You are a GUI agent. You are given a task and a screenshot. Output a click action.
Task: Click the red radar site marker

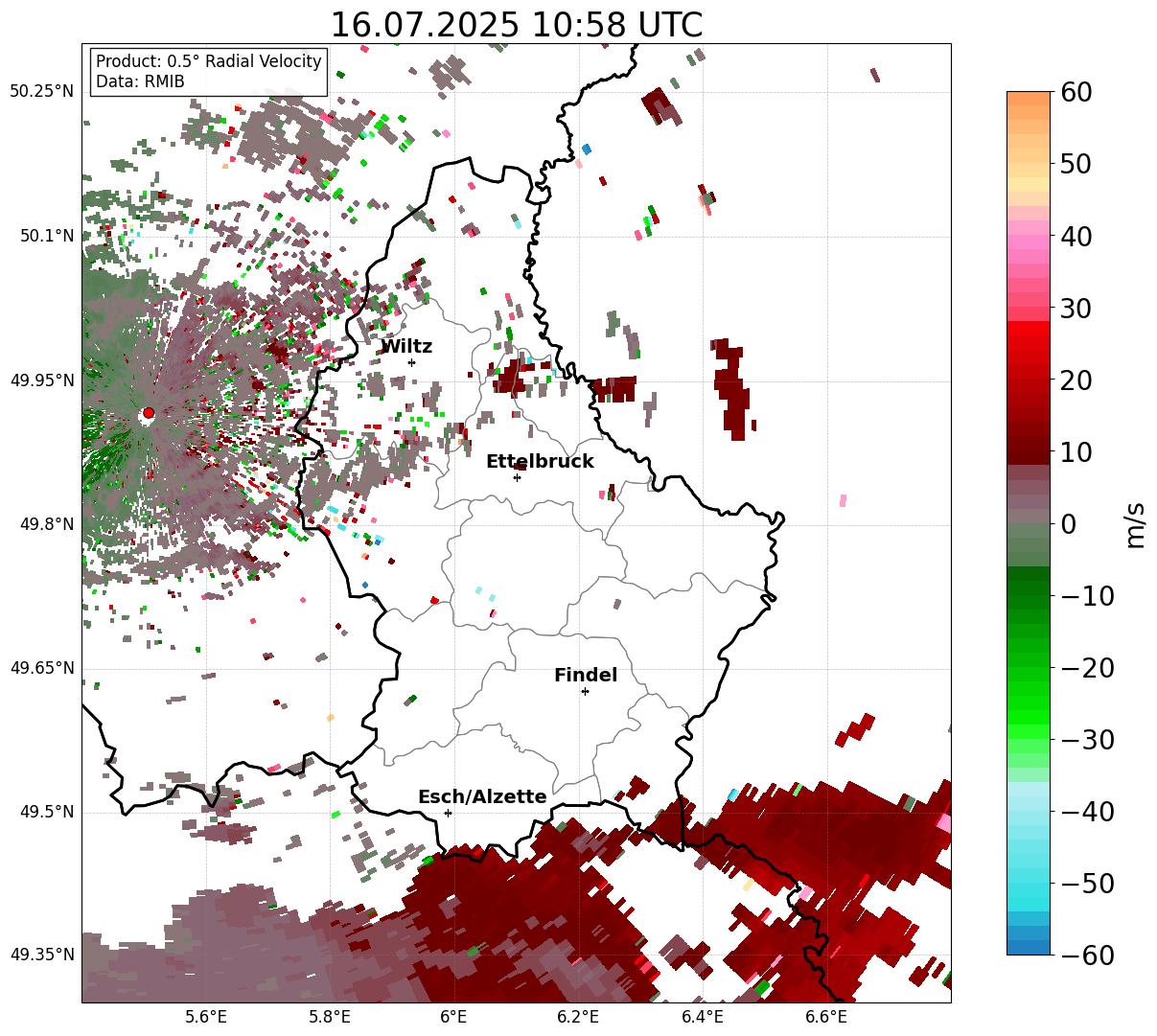pyautogui.click(x=148, y=413)
